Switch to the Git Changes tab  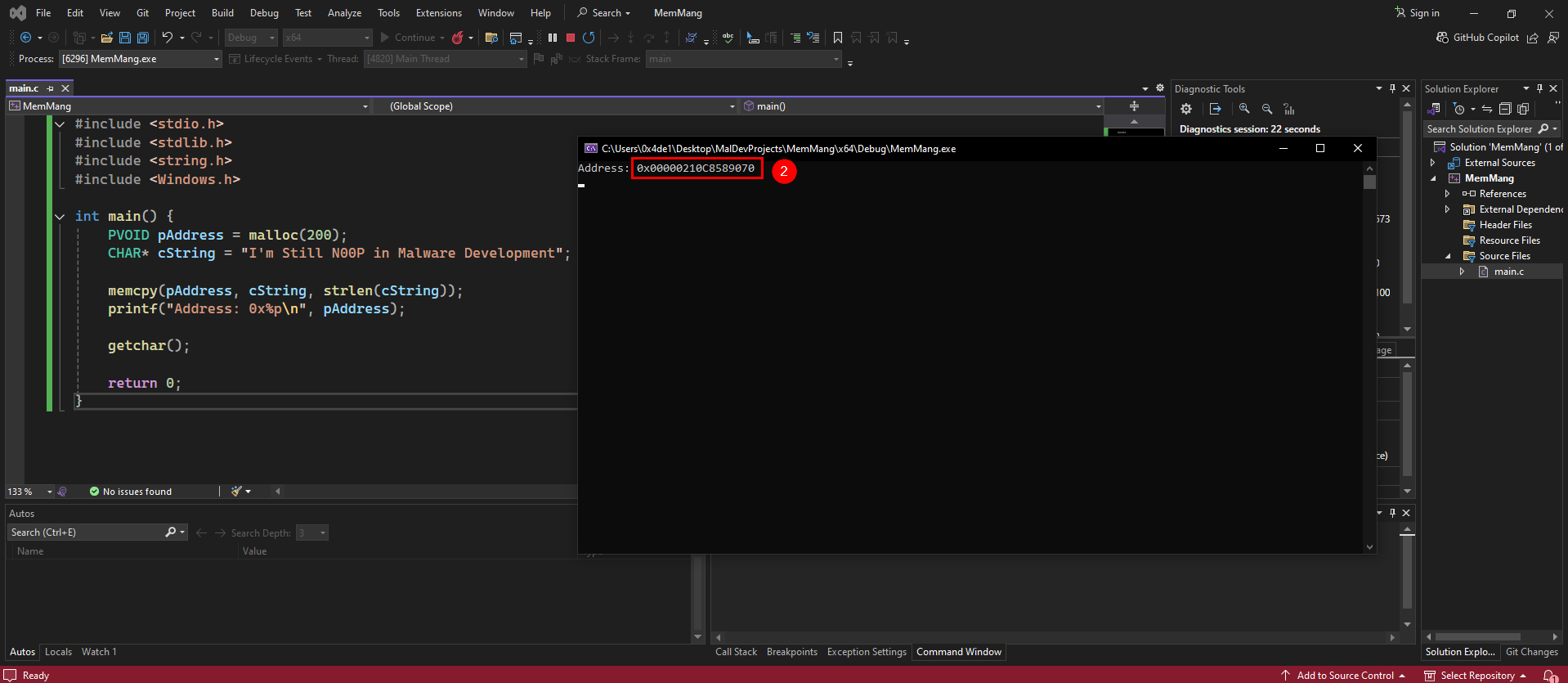[1531, 652]
